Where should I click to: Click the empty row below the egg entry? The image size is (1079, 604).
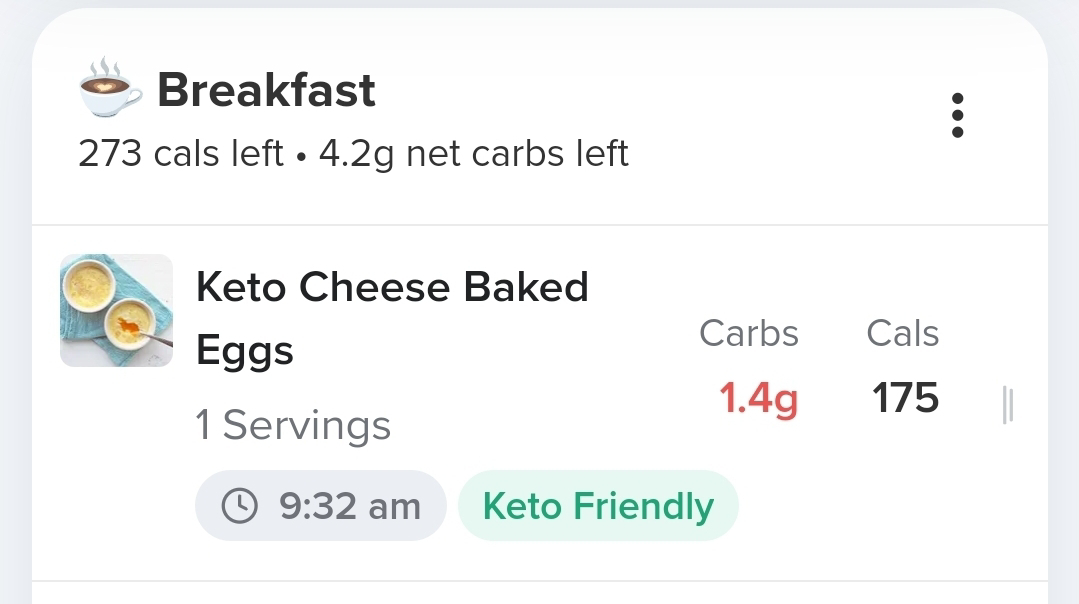tap(540, 593)
